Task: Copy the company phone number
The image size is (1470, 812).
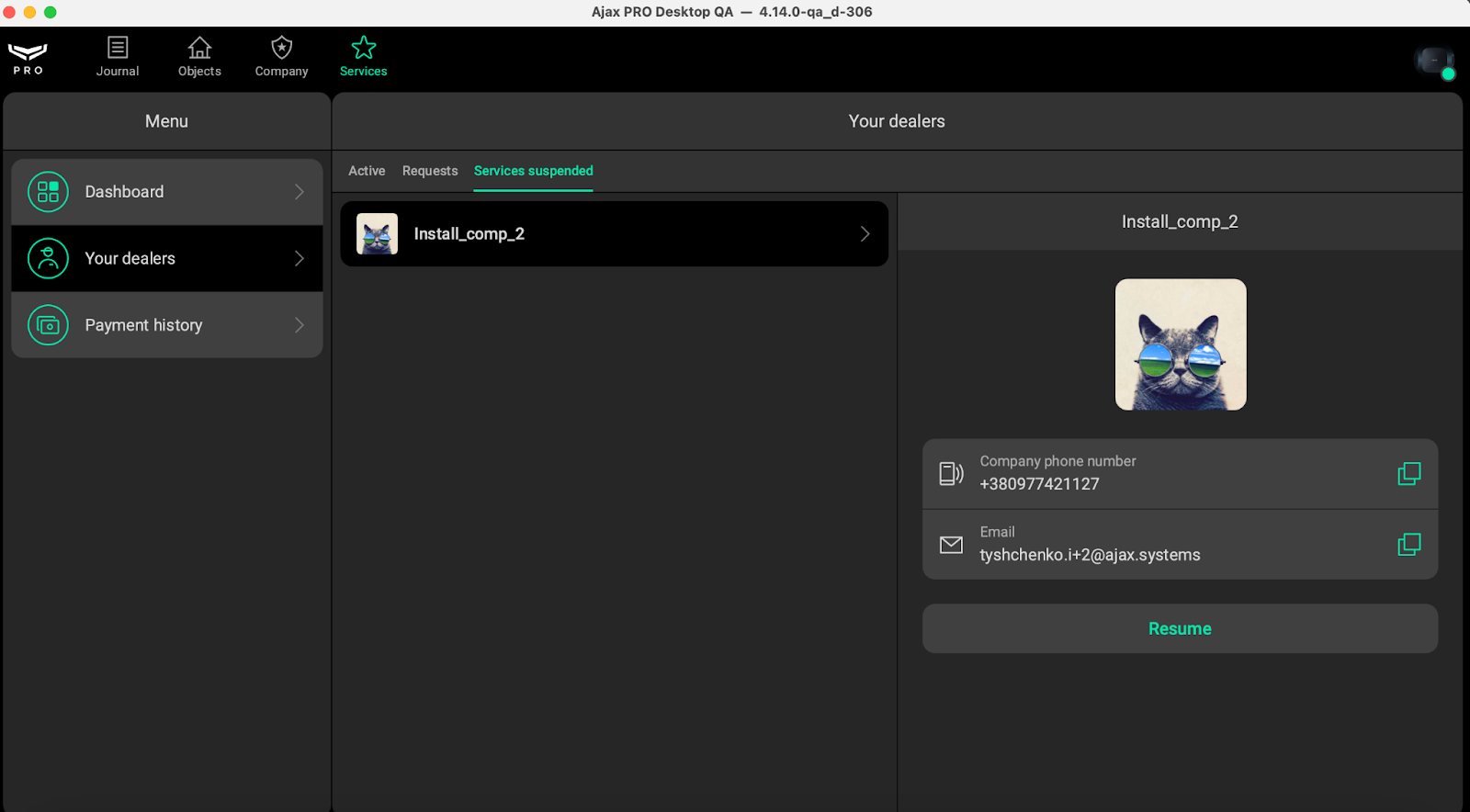Action: pyautogui.click(x=1408, y=474)
